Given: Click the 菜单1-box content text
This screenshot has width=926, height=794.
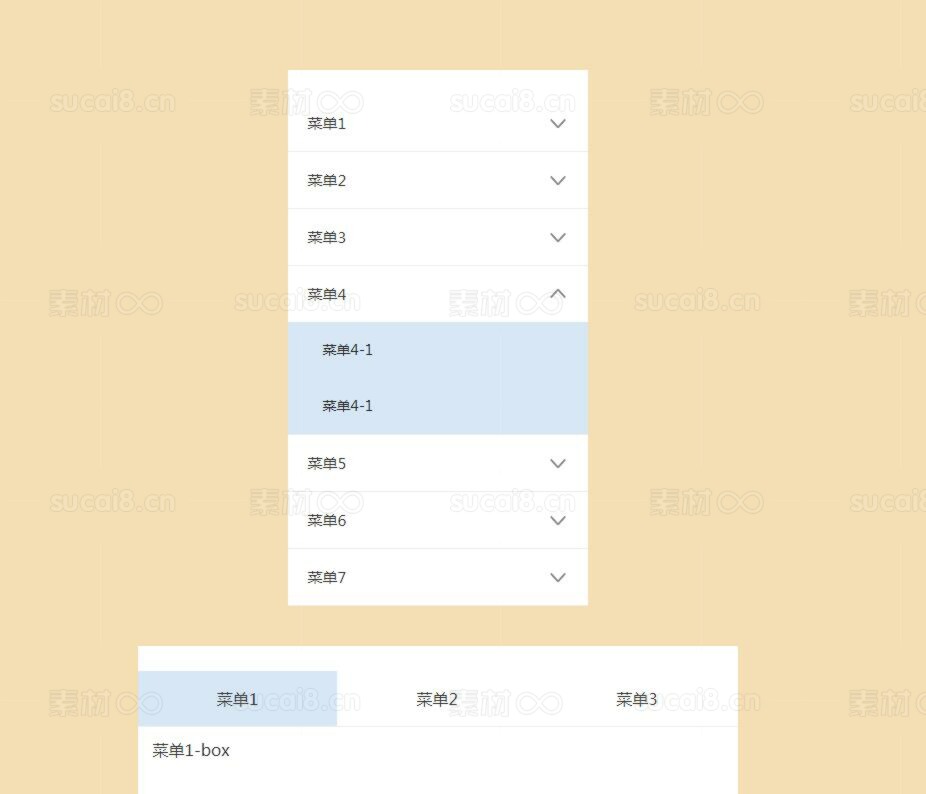Looking at the screenshot, I should pos(191,751).
